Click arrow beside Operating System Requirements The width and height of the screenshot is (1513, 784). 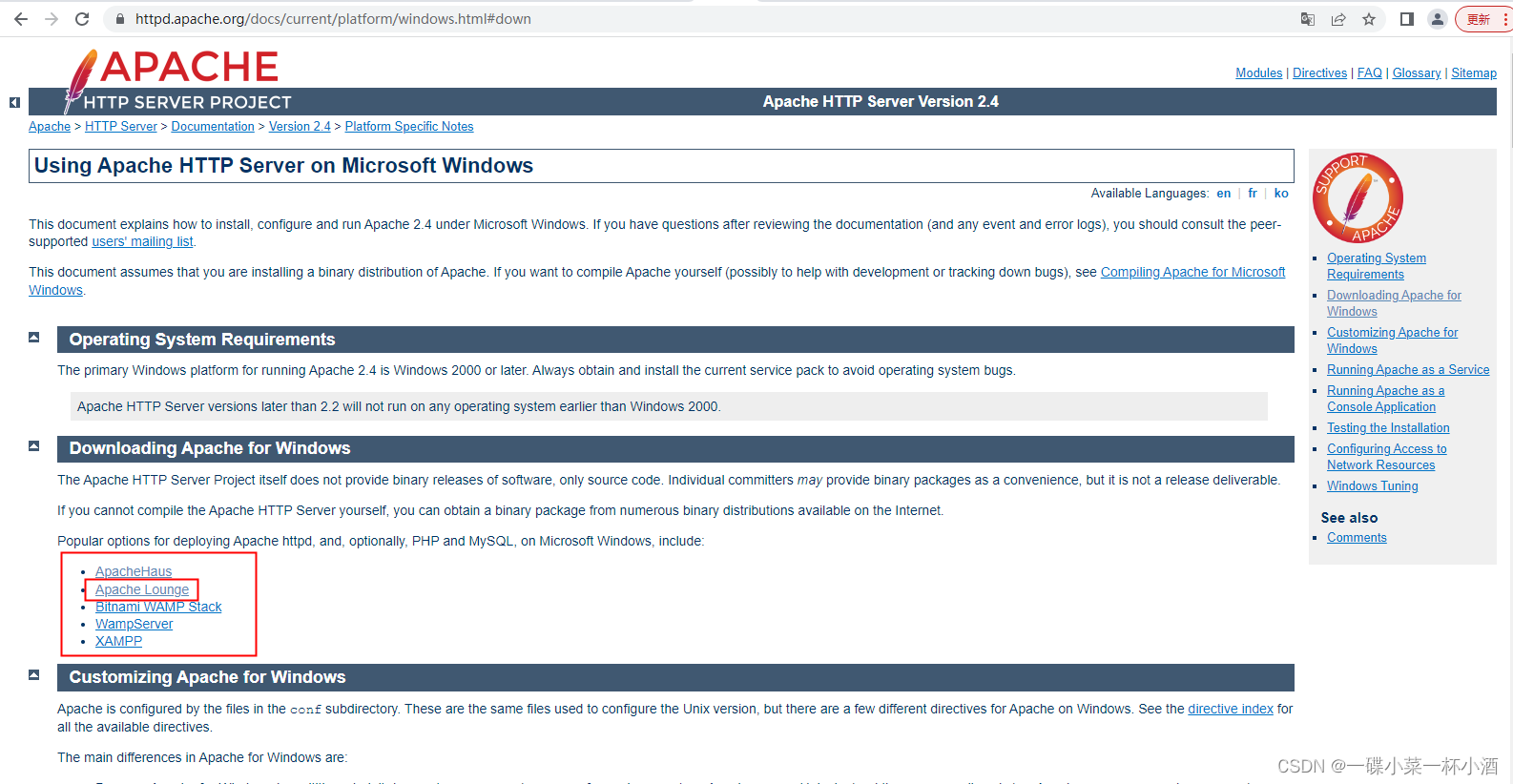(34, 338)
